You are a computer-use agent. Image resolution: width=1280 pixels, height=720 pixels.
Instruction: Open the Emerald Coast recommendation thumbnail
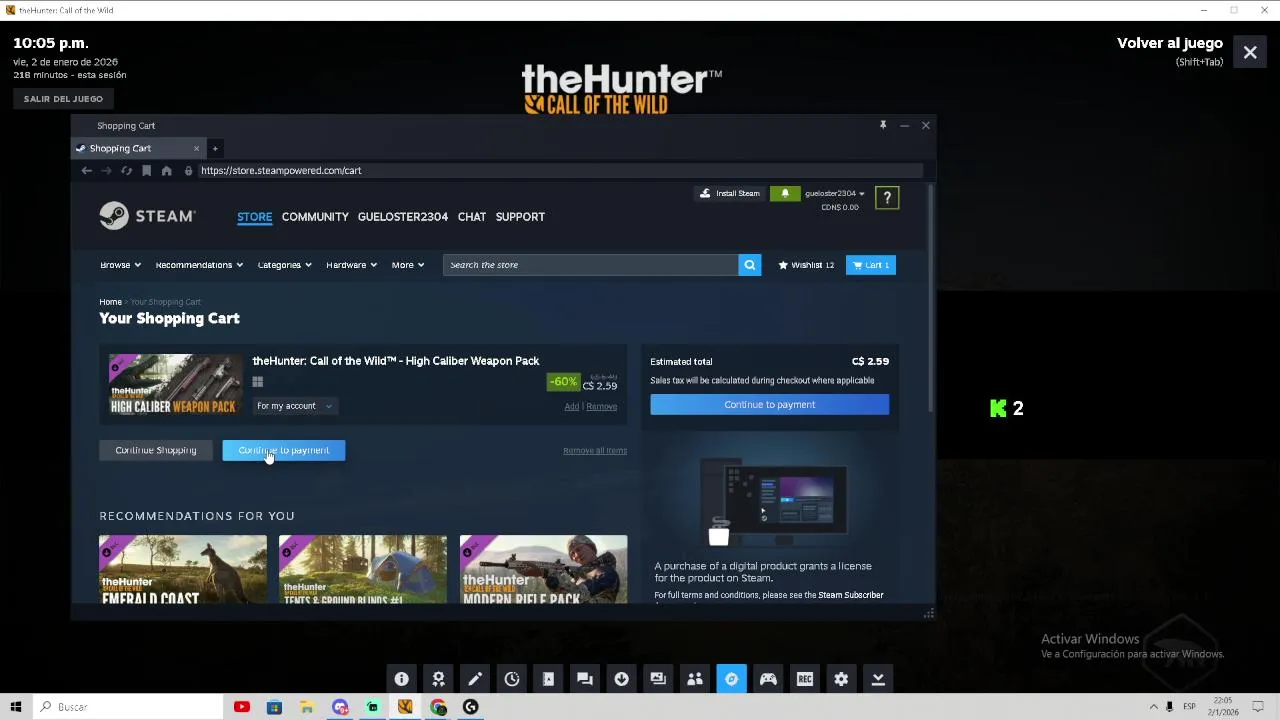183,569
